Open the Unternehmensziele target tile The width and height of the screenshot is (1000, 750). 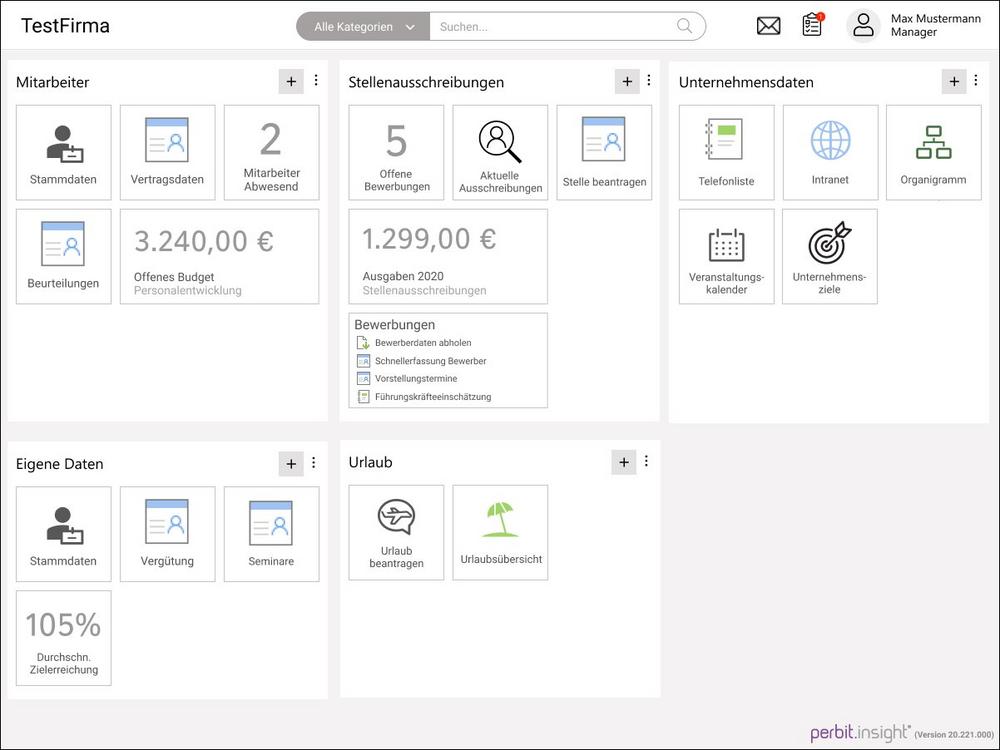(829, 256)
